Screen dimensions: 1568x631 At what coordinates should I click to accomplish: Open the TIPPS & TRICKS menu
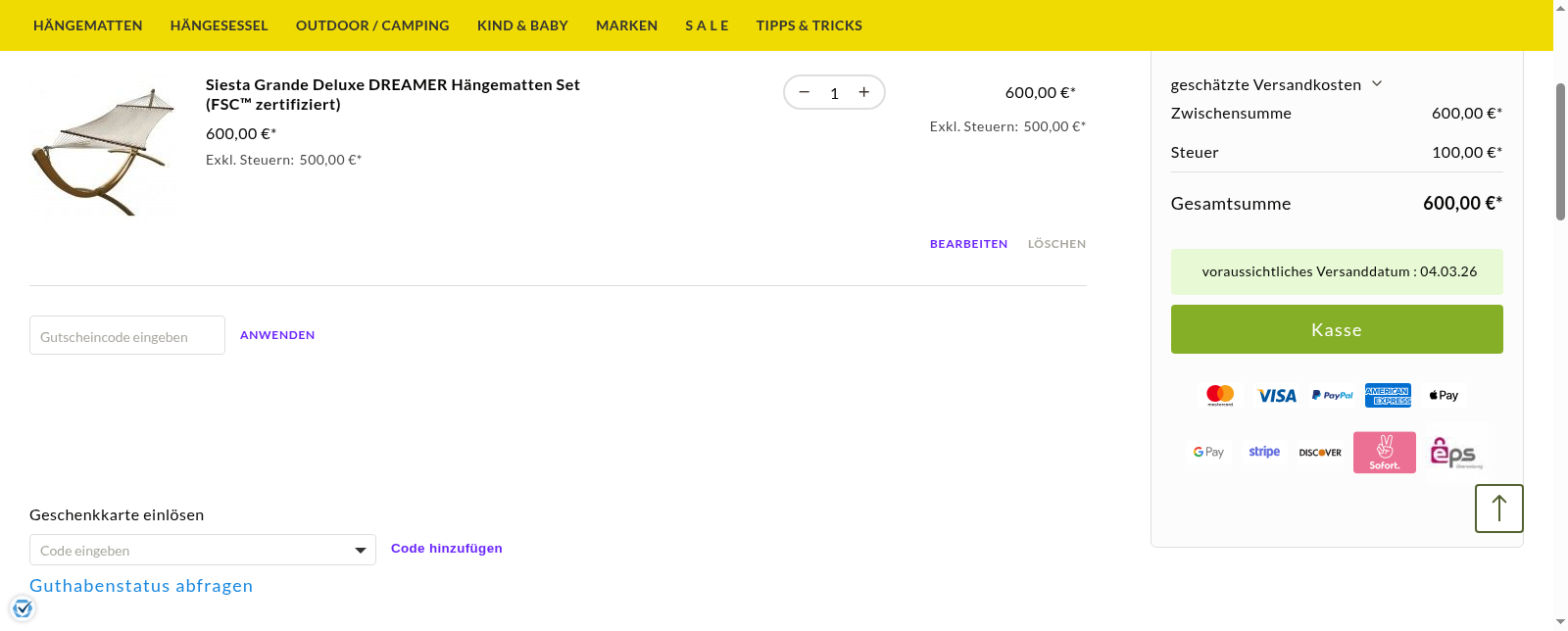(809, 25)
